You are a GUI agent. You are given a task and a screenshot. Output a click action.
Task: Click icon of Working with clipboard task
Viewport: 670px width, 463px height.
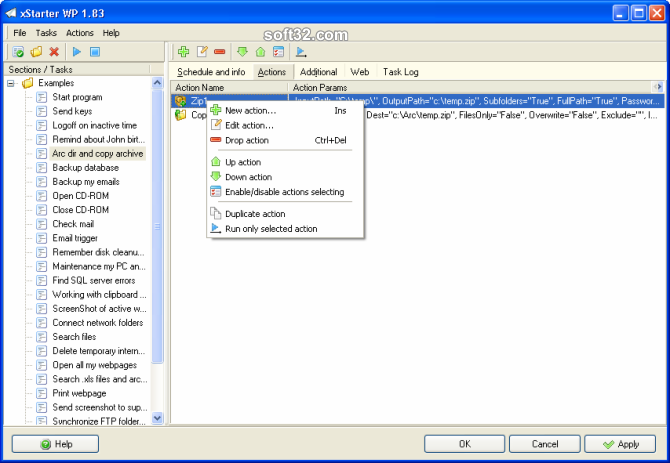(x=41, y=295)
